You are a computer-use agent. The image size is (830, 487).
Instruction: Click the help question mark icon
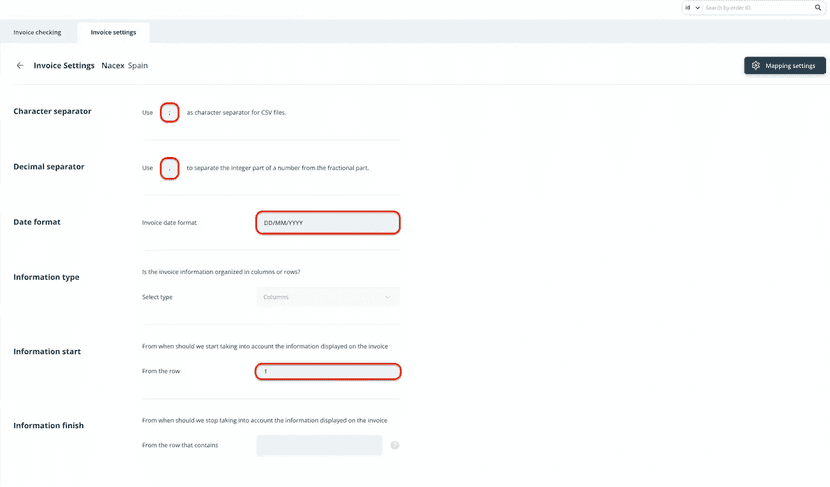395,445
